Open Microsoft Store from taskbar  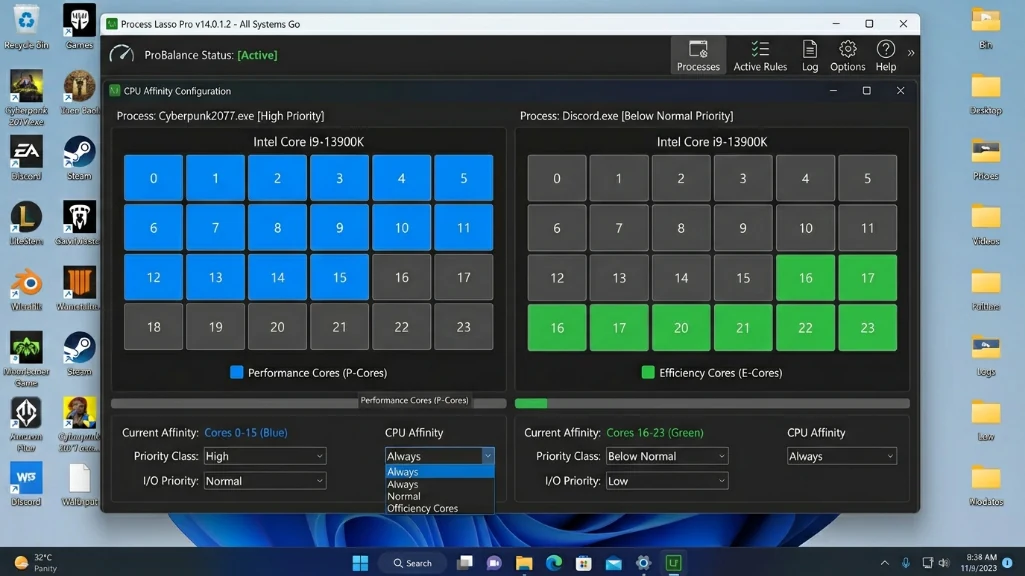point(584,563)
